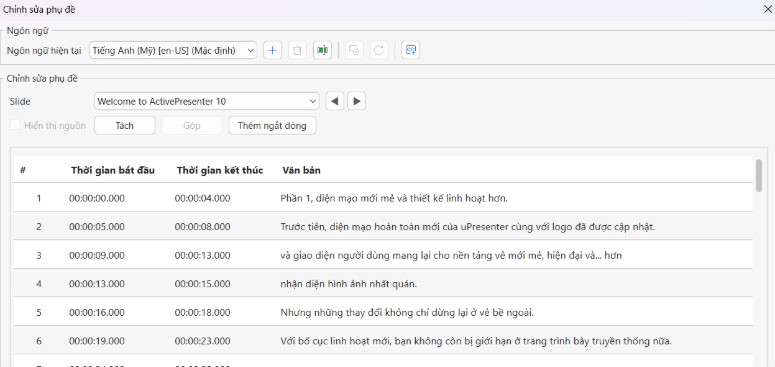This screenshot has height=367, width=775.
Task: Select subtitle row number 1
Action: (x=383, y=199)
